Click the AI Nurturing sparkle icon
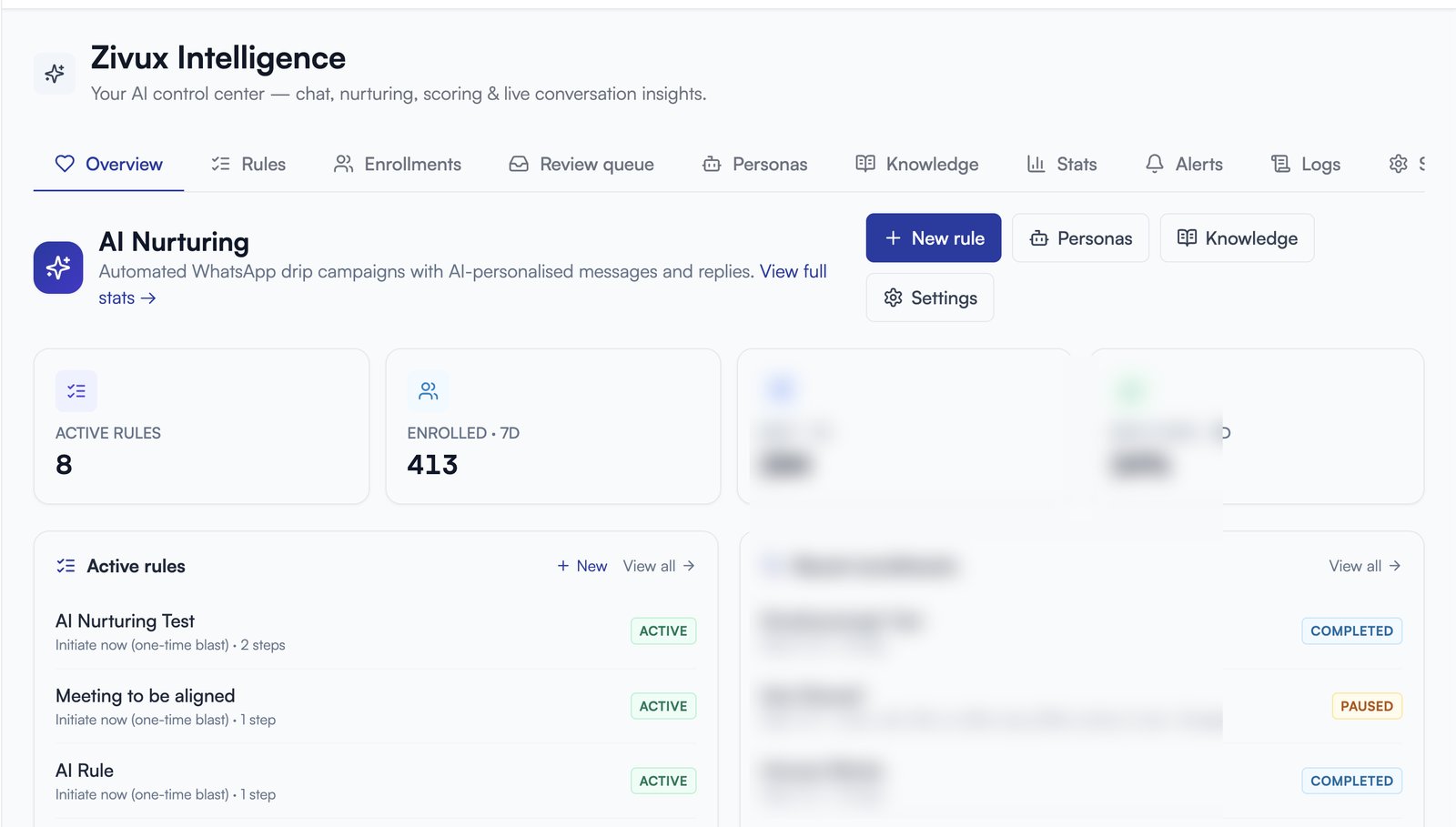Viewport: 1456px width, 827px height. pyautogui.click(x=58, y=267)
